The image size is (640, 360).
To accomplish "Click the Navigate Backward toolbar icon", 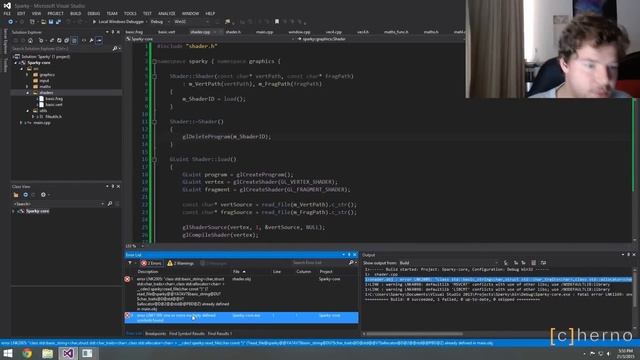I will click(11, 22).
